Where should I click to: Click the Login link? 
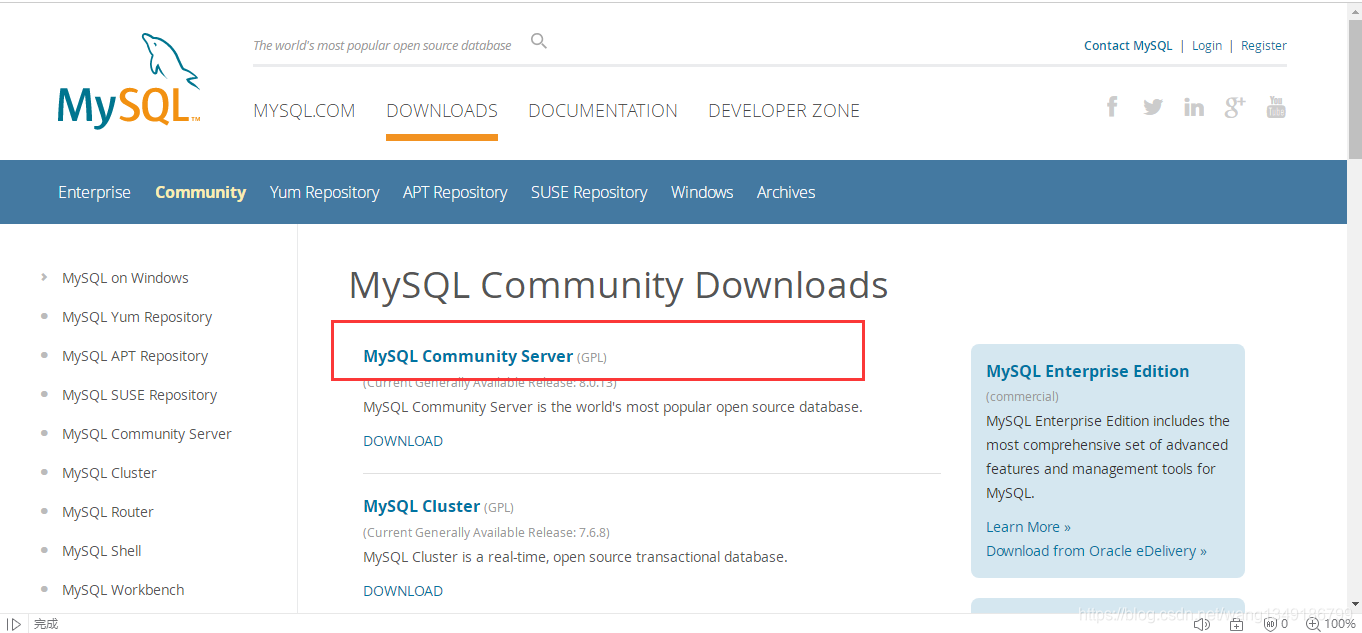[1207, 46]
